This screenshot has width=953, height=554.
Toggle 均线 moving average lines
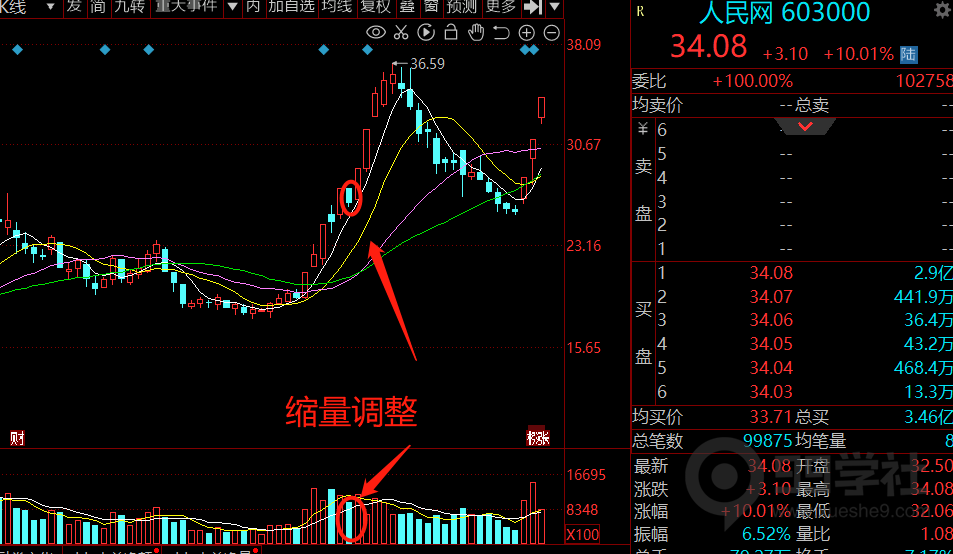click(337, 7)
